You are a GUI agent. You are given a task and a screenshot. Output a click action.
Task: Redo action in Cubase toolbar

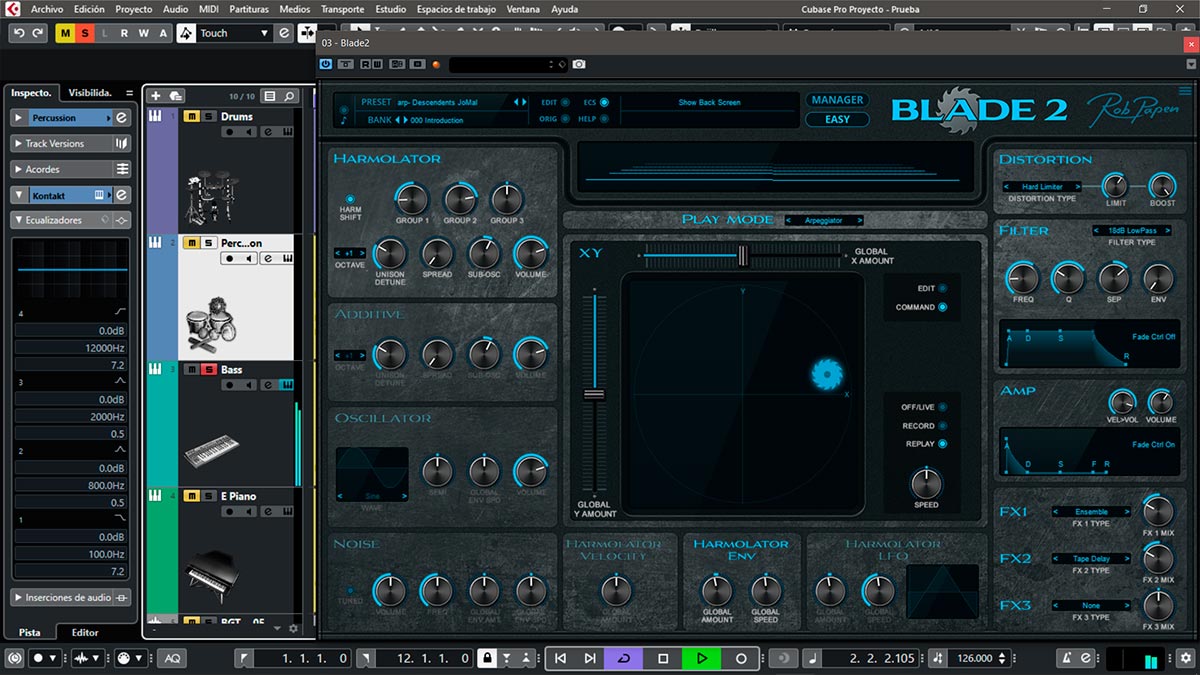pos(37,33)
